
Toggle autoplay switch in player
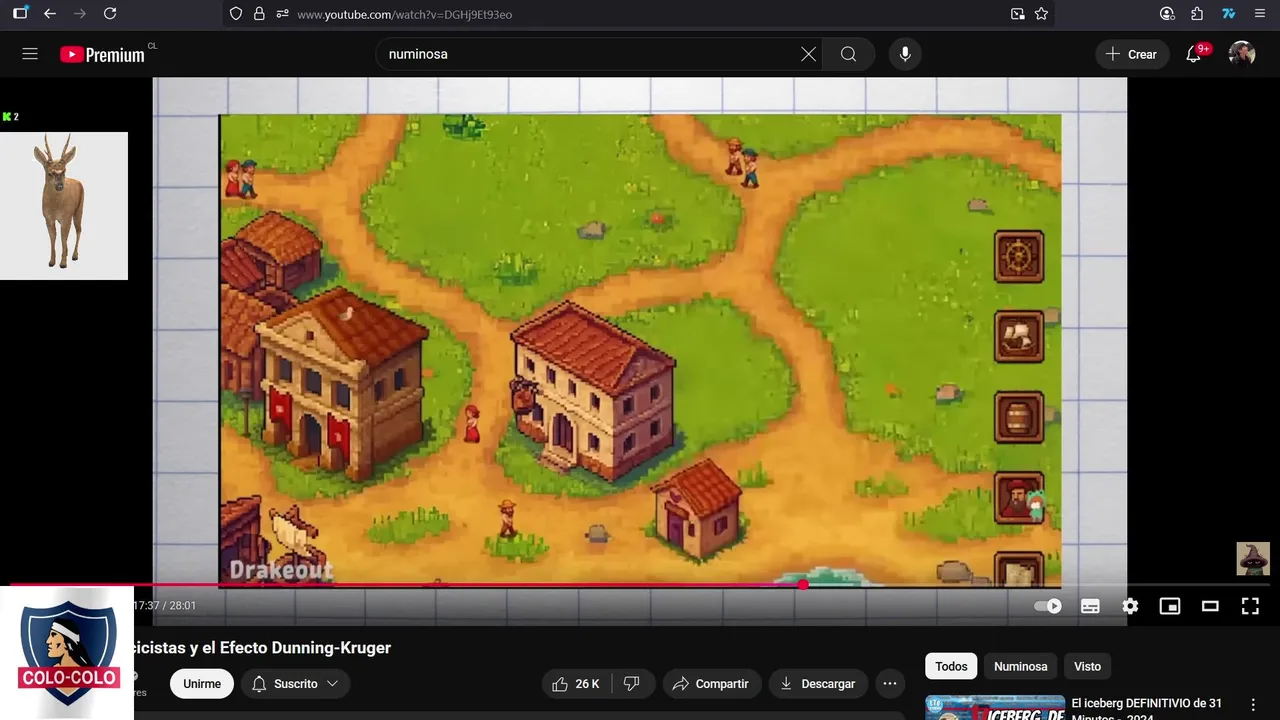pyautogui.click(x=1047, y=606)
